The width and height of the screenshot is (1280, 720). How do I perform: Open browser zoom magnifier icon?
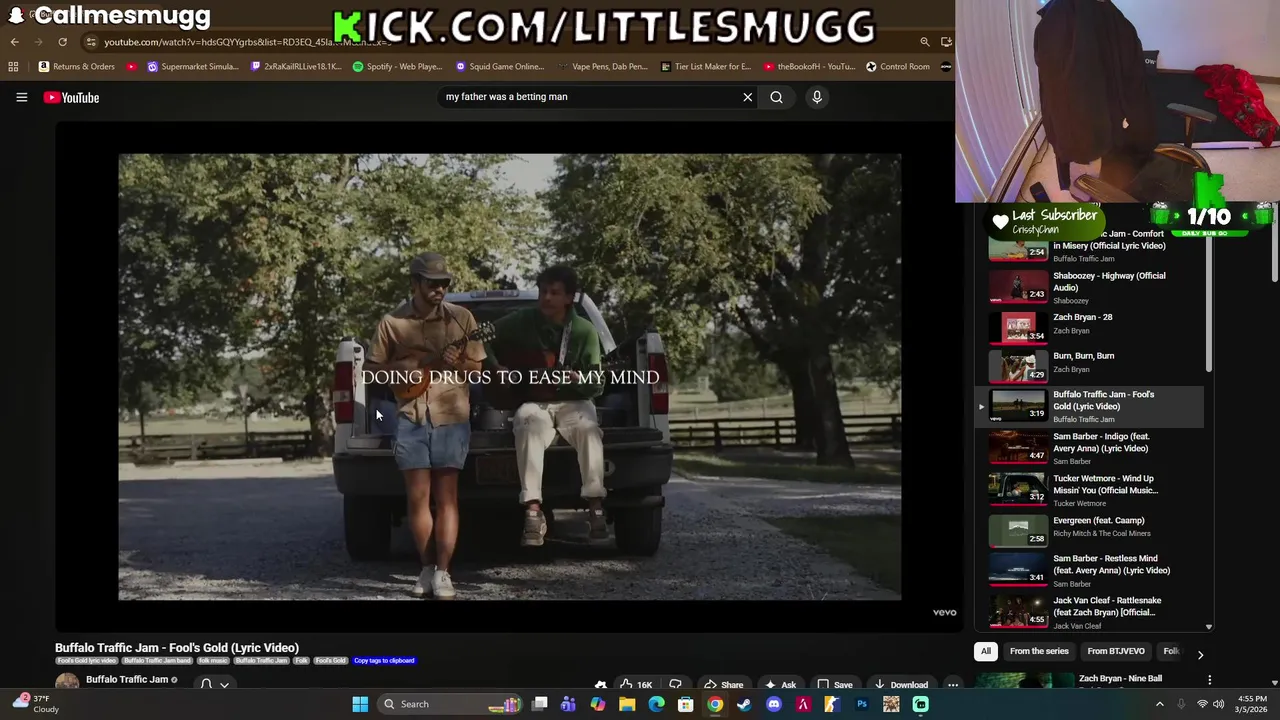pyautogui.click(x=925, y=42)
